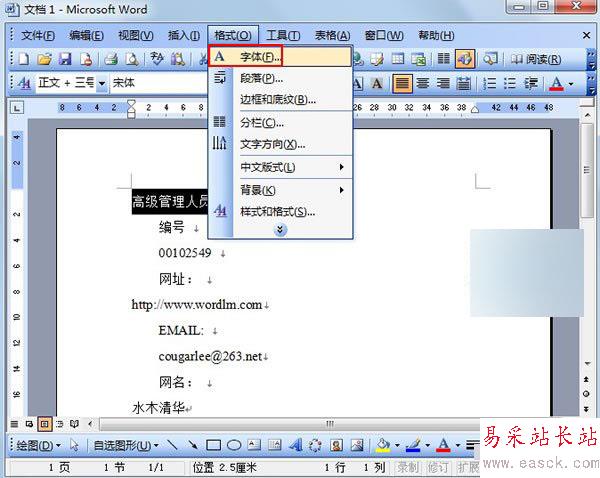Select the Rectangle drawing tool
The image size is (600, 478).
pyautogui.click(x=213, y=445)
